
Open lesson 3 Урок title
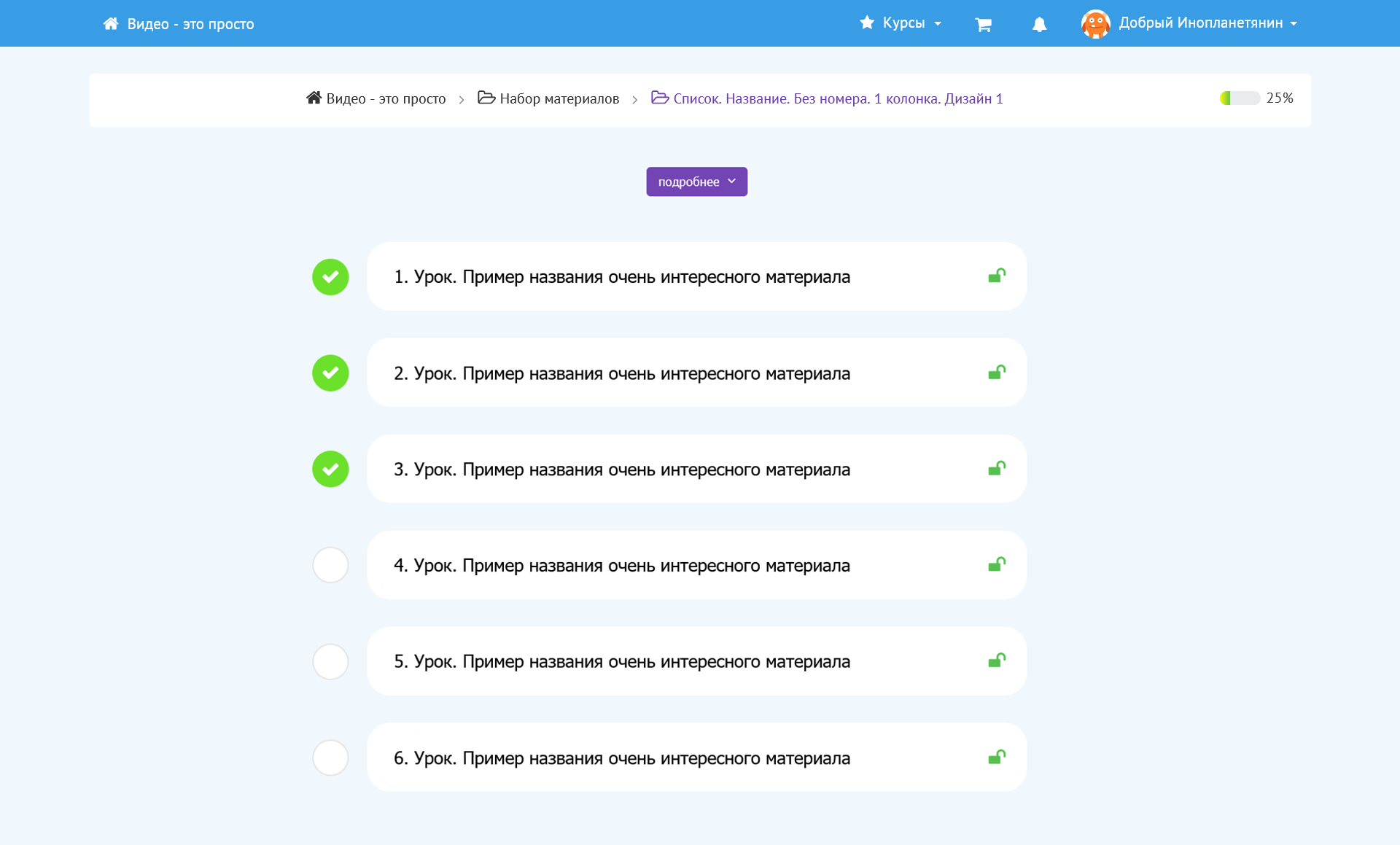(x=621, y=470)
